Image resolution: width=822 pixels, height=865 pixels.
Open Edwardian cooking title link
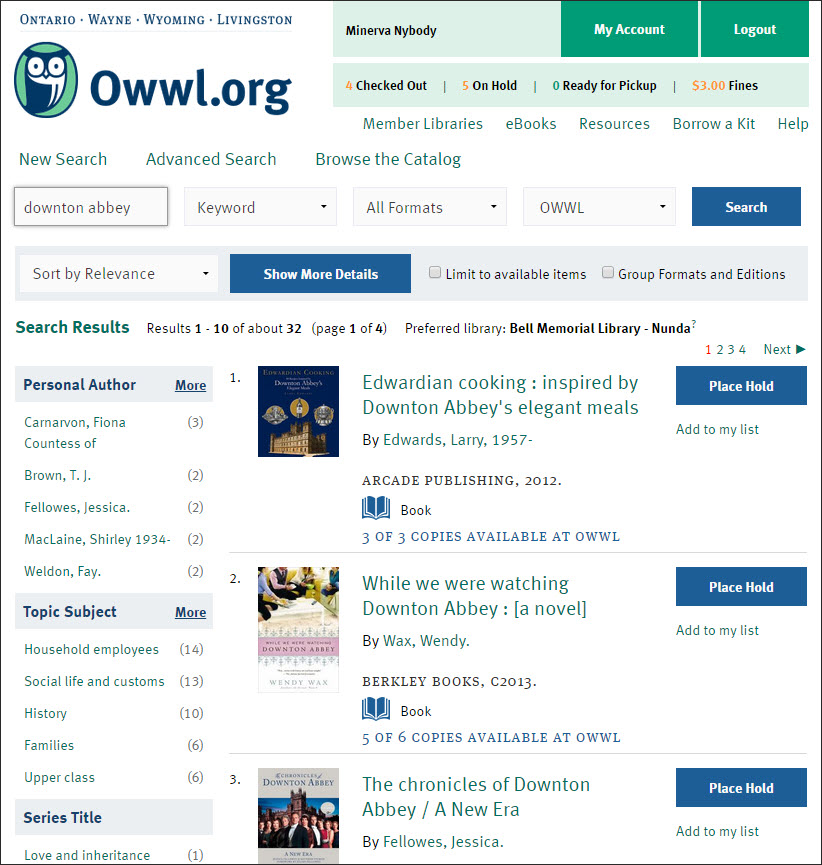tap(500, 395)
